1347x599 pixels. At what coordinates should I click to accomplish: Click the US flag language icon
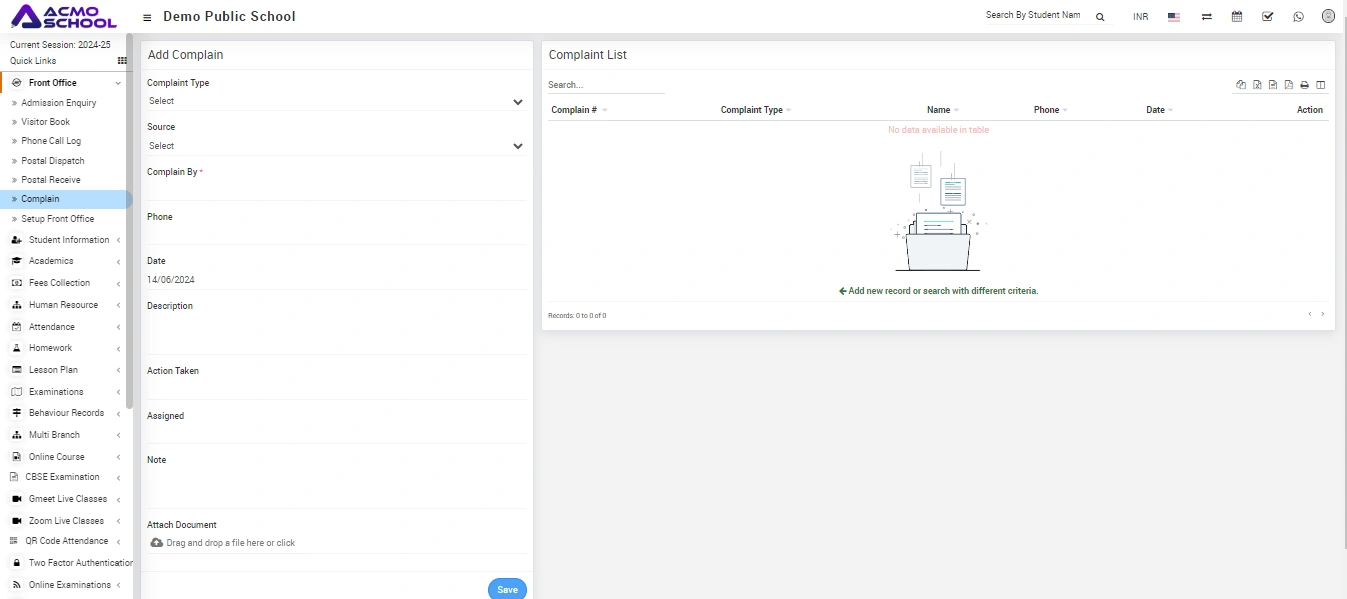pos(1174,17)
